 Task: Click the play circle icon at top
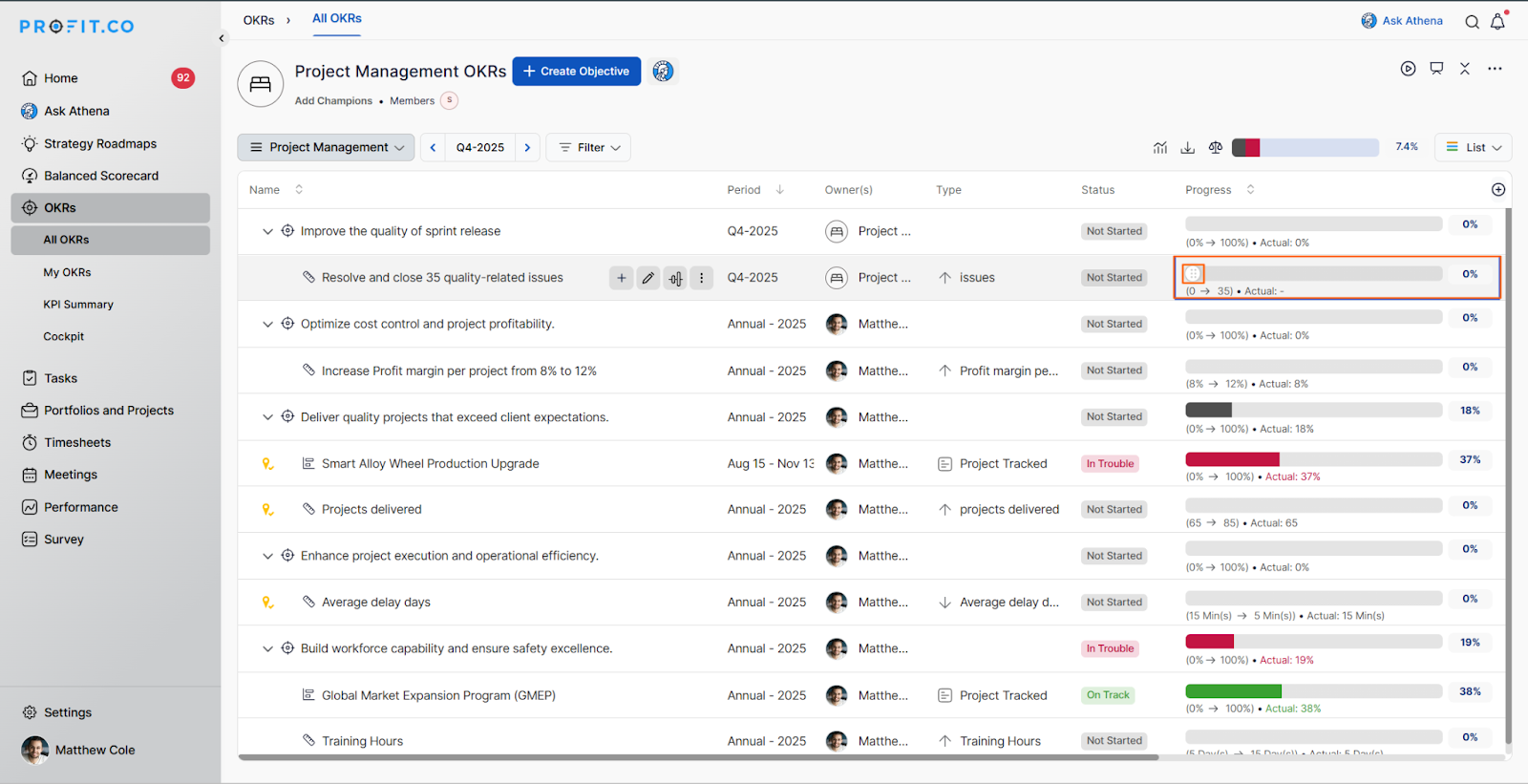click(x=1408, y=69)
